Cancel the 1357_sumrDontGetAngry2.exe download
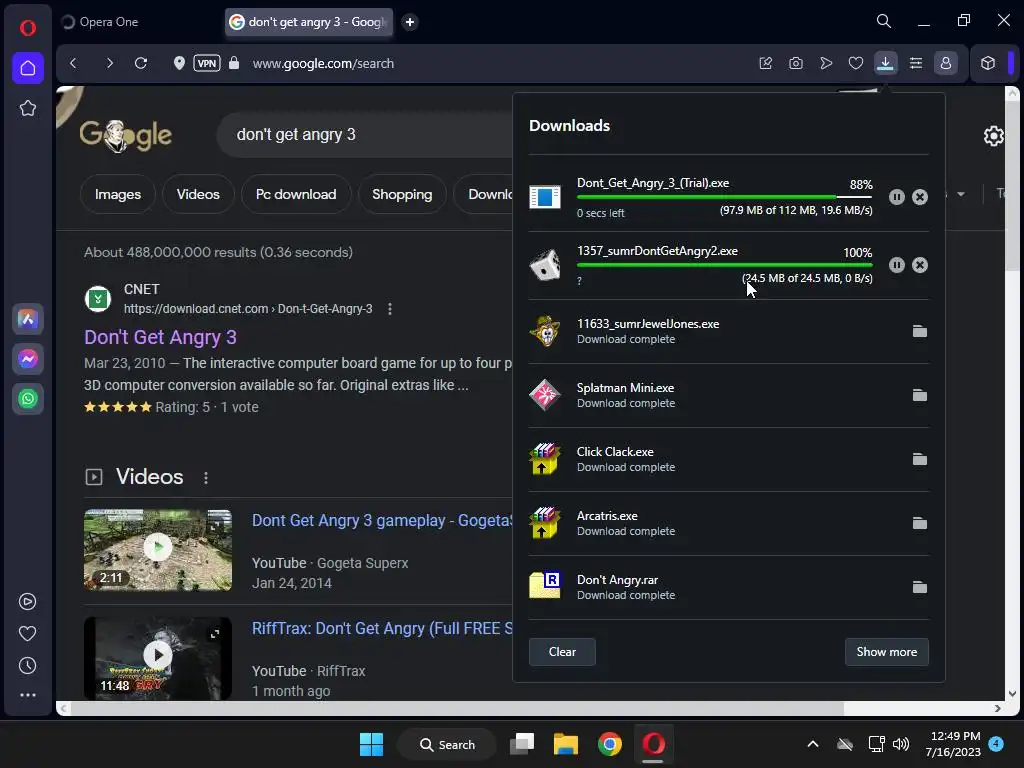The image size is (1024, 768). tap(920, 264)
